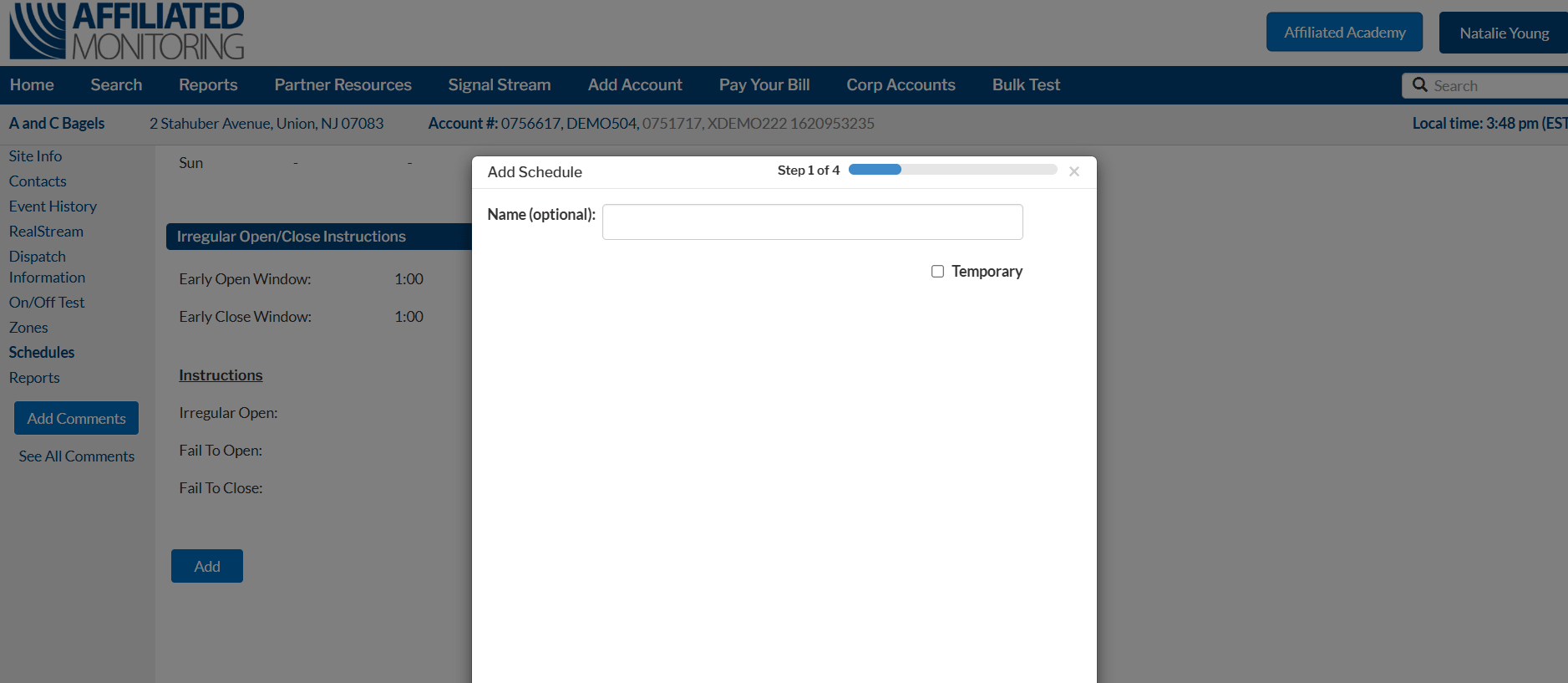Open Natalie Young user menu
The height and width of the screenshot is (683, 1568).
[1504, 33]
